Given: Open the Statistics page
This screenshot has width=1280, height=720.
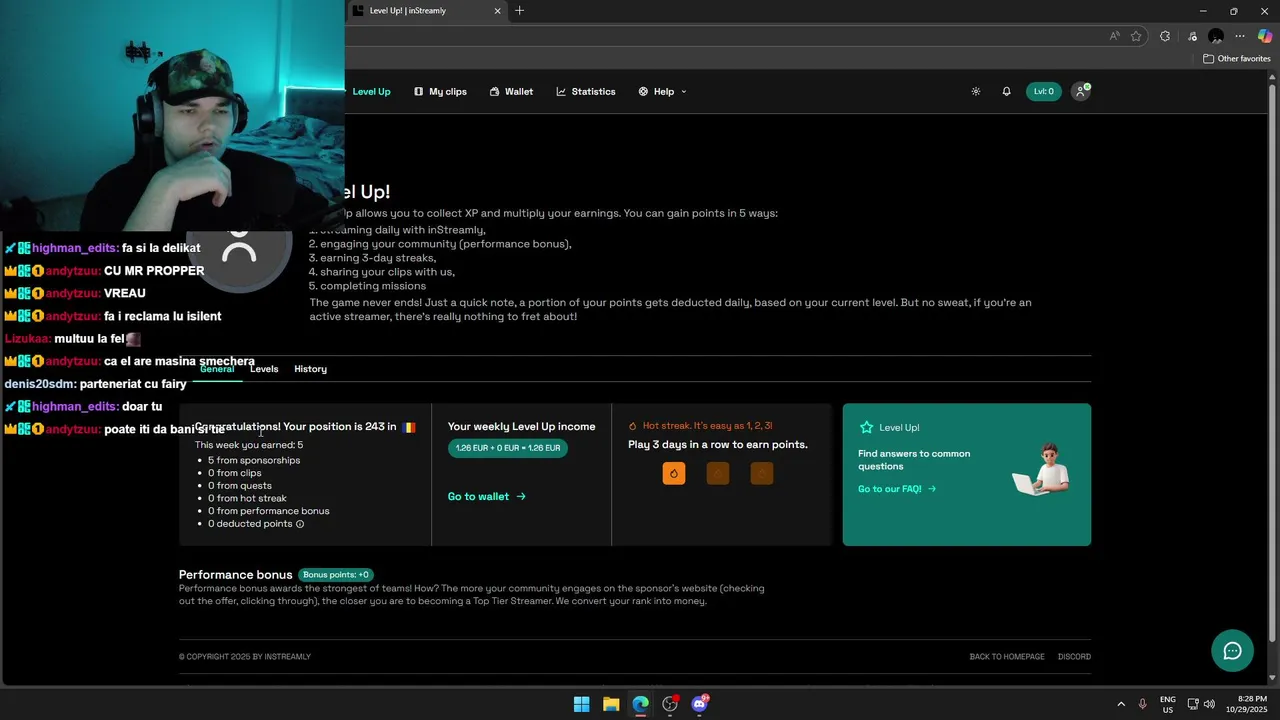Looking at the screenshot, I should tap(586, 91).
